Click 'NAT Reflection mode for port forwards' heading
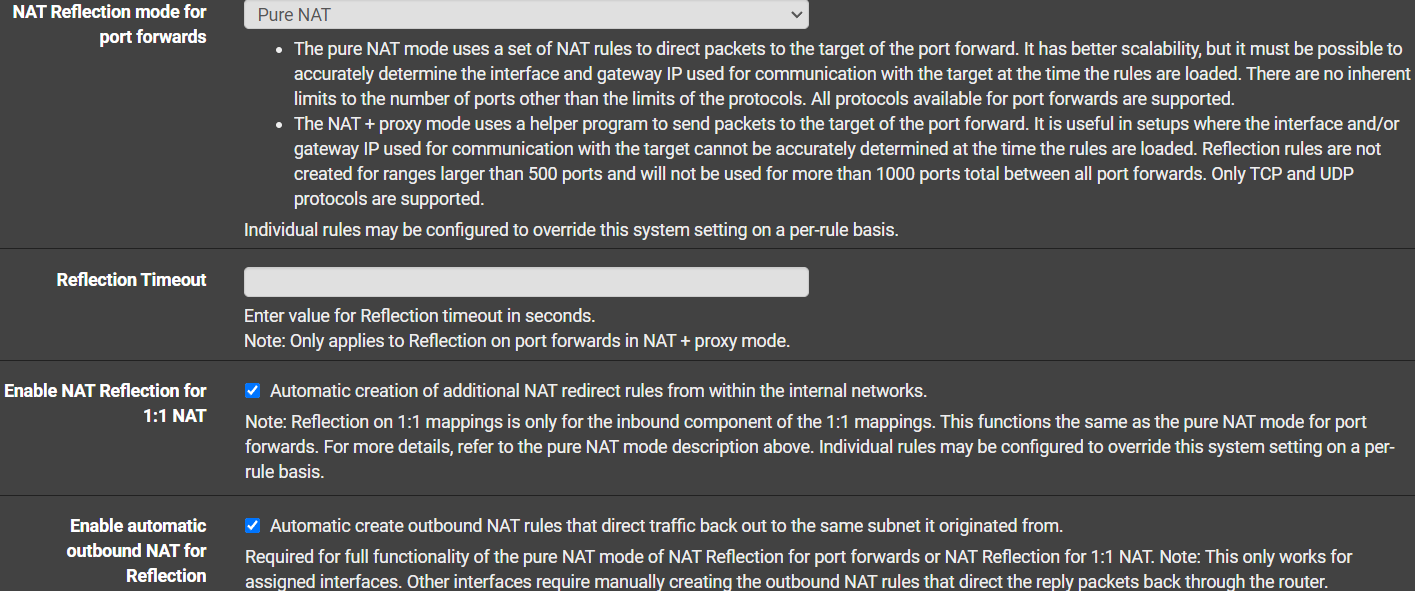Image resolution: width=1415 pixels, height=591 pixels. (x=109, y=25)
